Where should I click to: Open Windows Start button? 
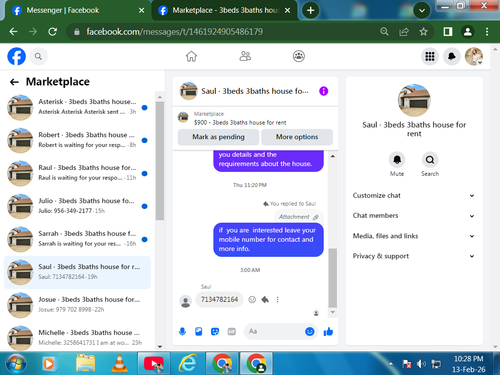(16, 363)
